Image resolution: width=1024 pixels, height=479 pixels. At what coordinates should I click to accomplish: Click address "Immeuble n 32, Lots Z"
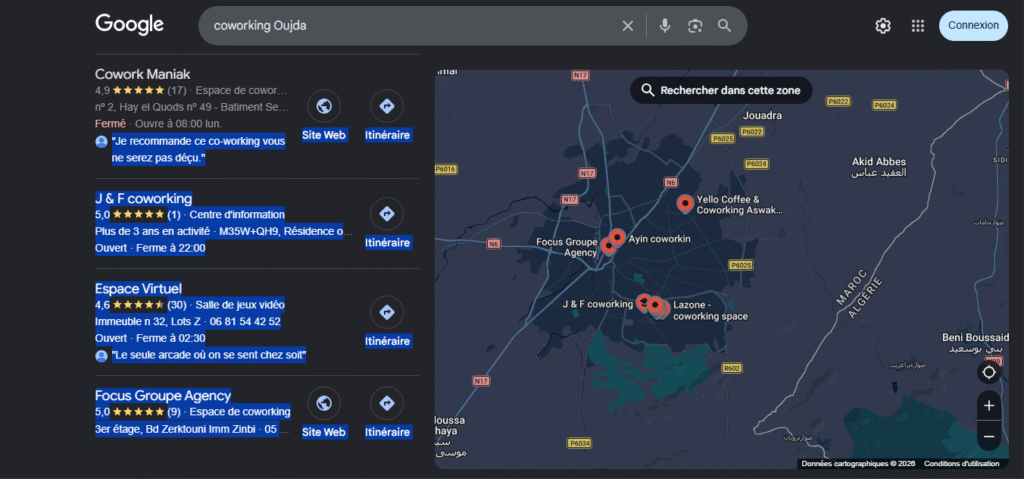click(x=148, y=322)
